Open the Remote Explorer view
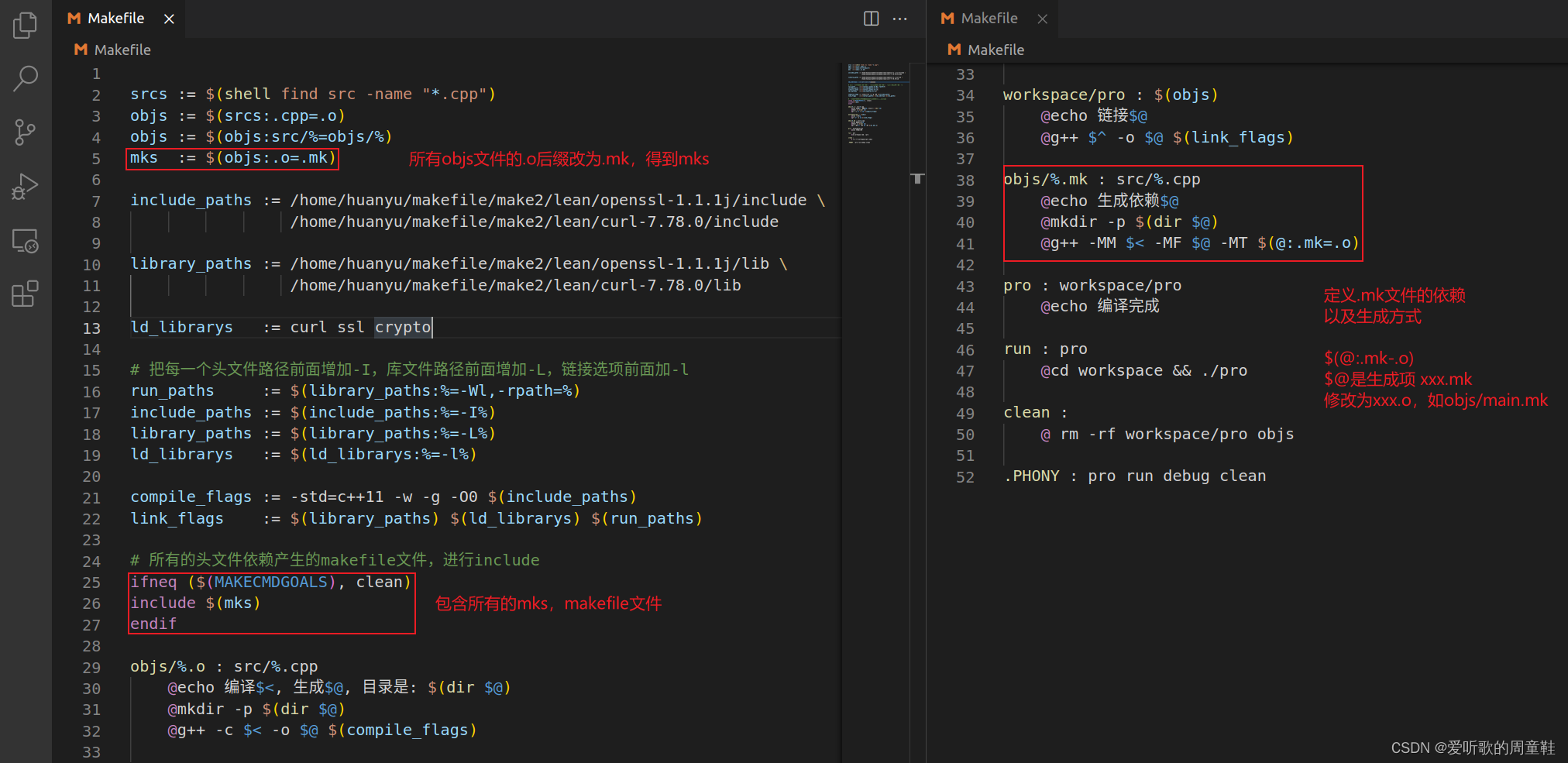This screenshot has width=1568, height=763. pos(26,241)
